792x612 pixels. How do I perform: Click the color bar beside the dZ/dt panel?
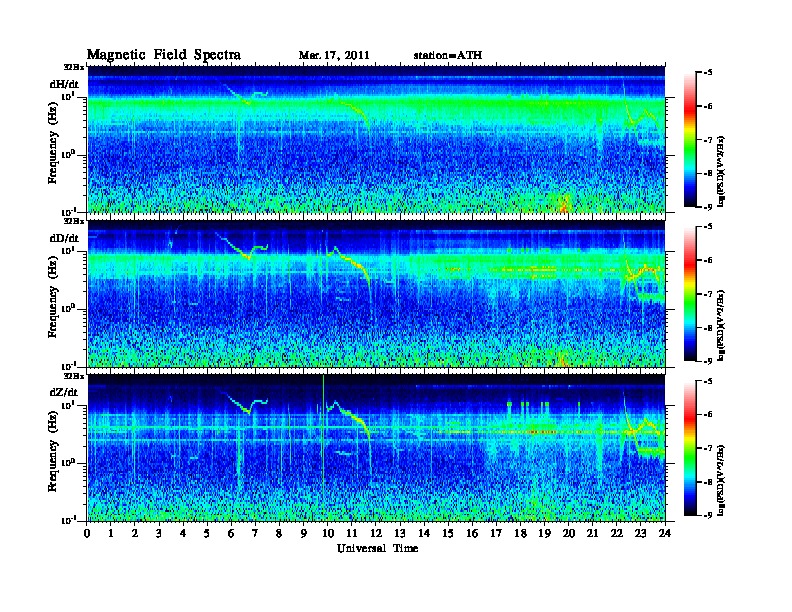689,447
